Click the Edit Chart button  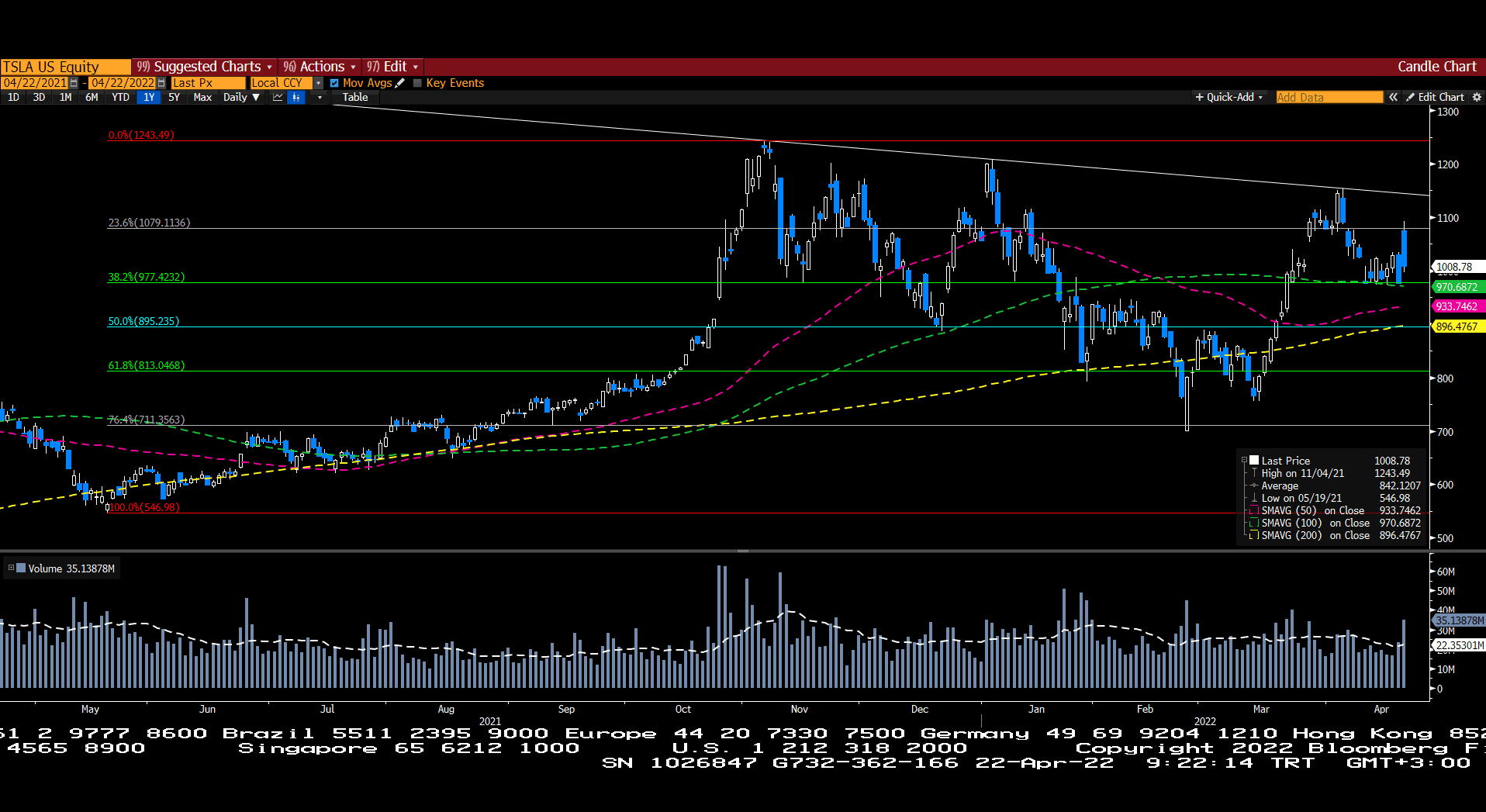(1435, 97)
